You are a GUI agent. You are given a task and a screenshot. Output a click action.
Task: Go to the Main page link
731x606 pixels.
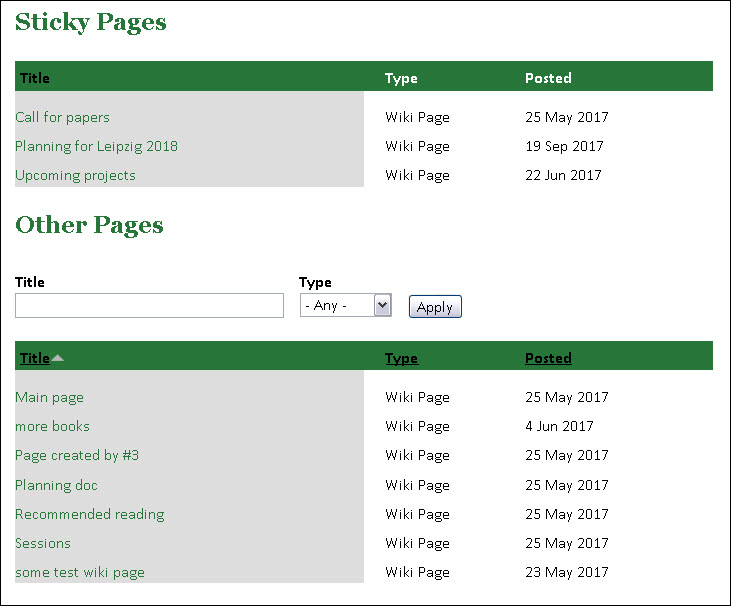pos(49,397)
